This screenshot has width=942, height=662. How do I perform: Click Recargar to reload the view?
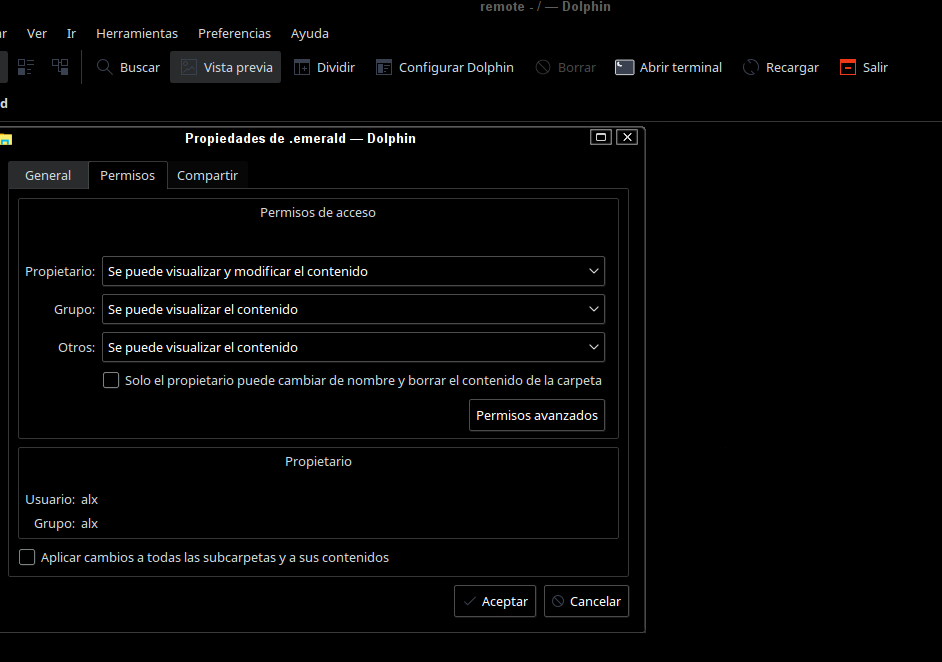(x=780, y=67)
